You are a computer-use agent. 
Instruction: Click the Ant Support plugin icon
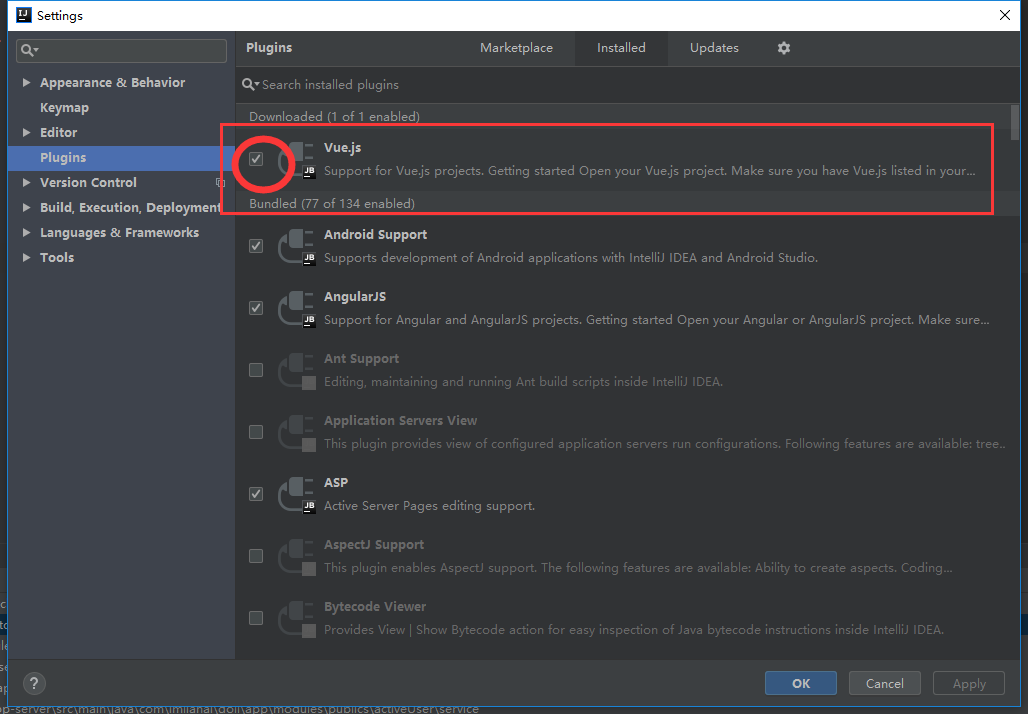click(297, 370)
